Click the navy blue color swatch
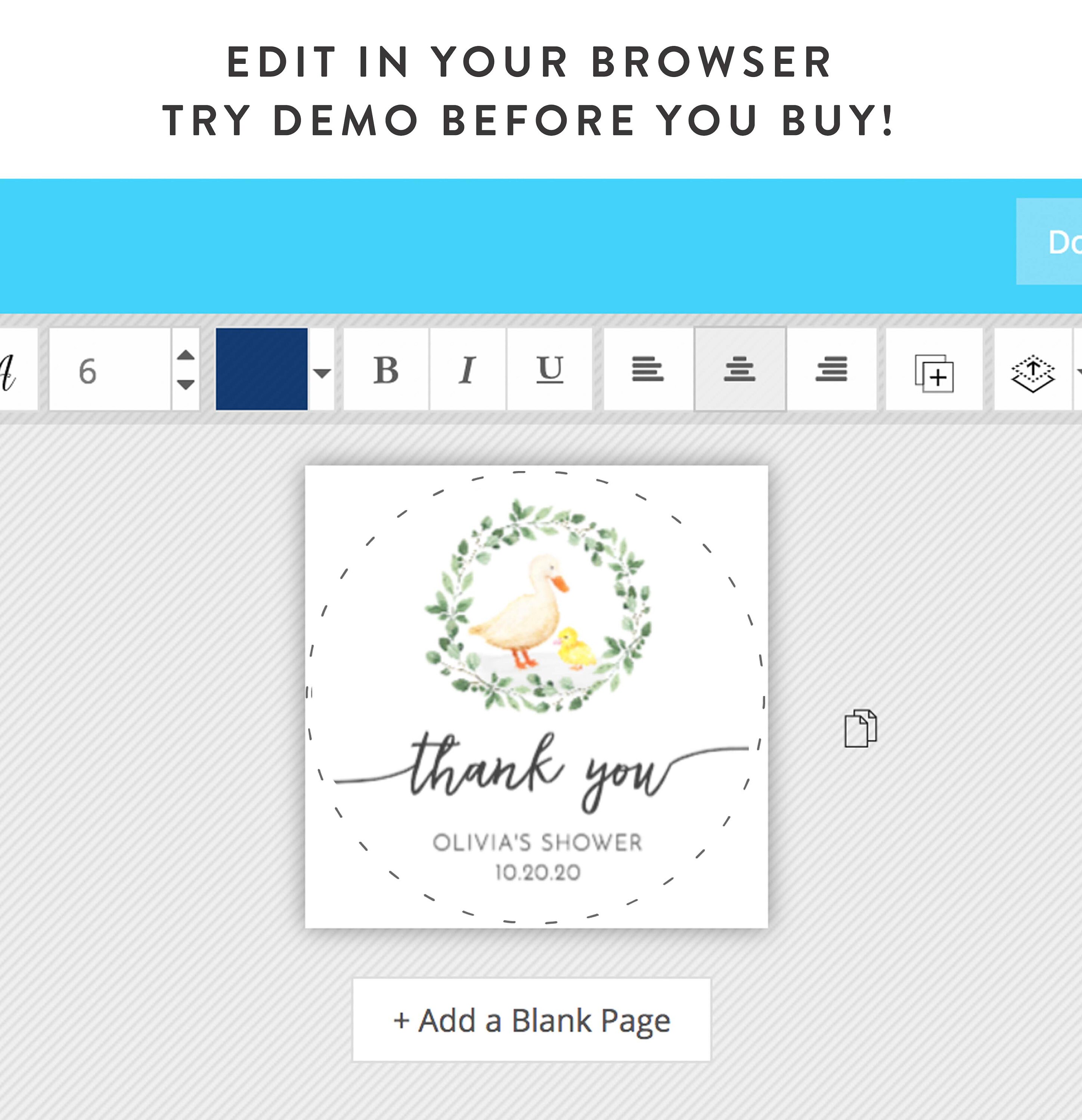 coord(262,369)
